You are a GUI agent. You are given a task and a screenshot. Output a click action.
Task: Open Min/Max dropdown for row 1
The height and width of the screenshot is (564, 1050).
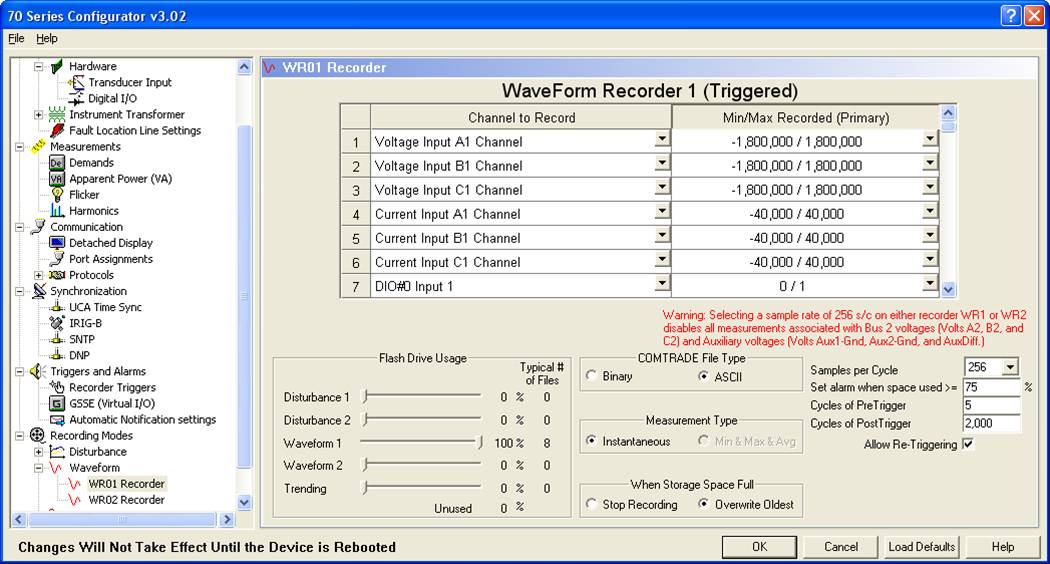(x=929, y=139)
